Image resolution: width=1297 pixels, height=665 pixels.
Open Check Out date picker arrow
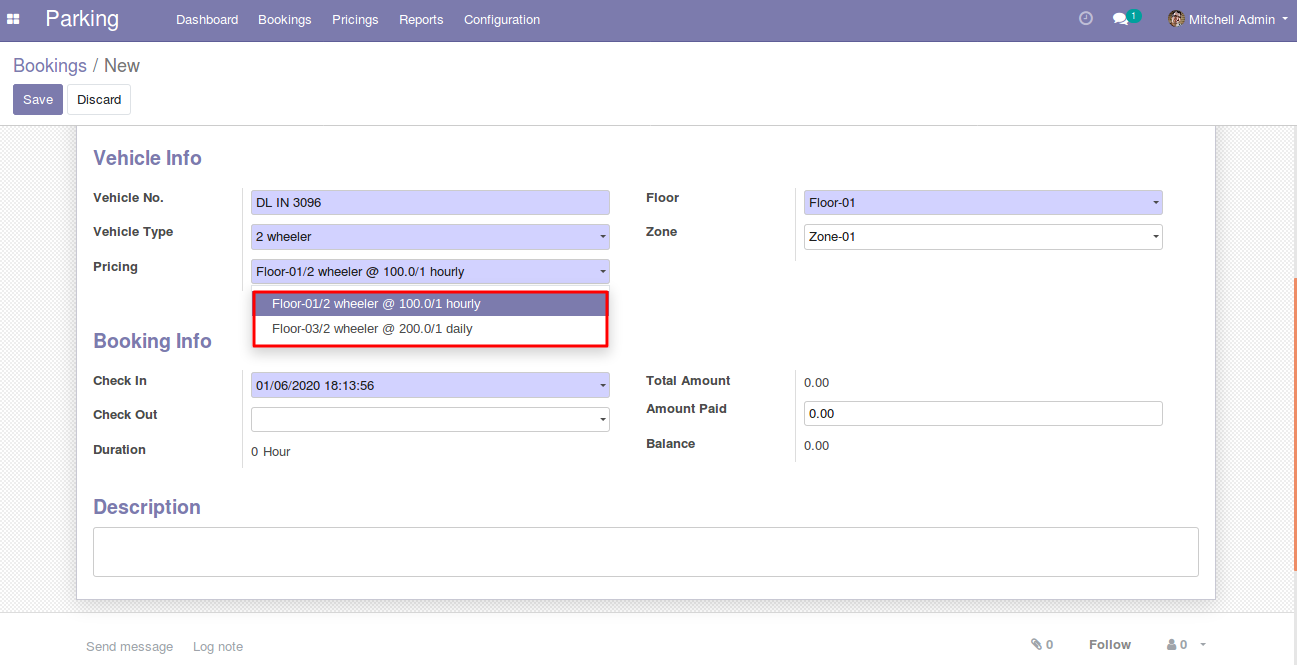pos(603,419)
